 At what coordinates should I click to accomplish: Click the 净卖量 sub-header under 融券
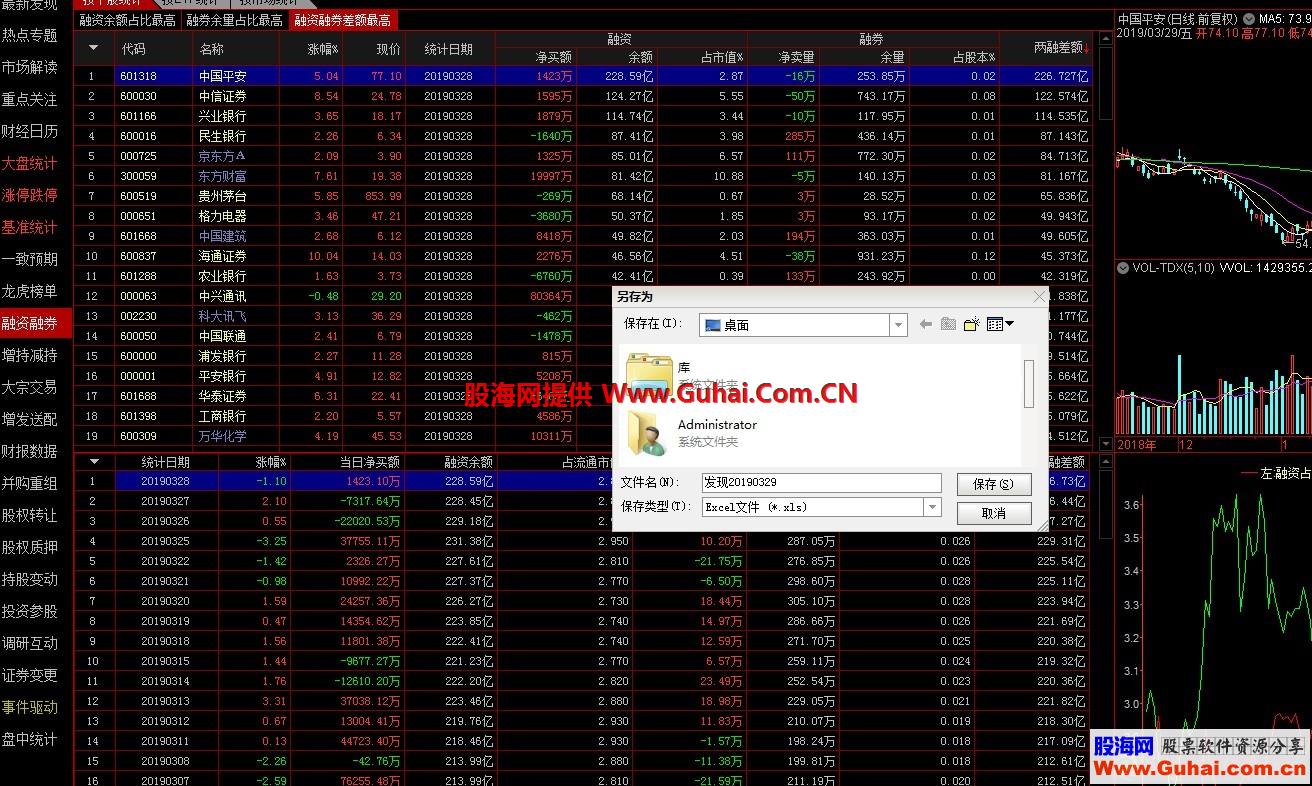coord(797,58)
